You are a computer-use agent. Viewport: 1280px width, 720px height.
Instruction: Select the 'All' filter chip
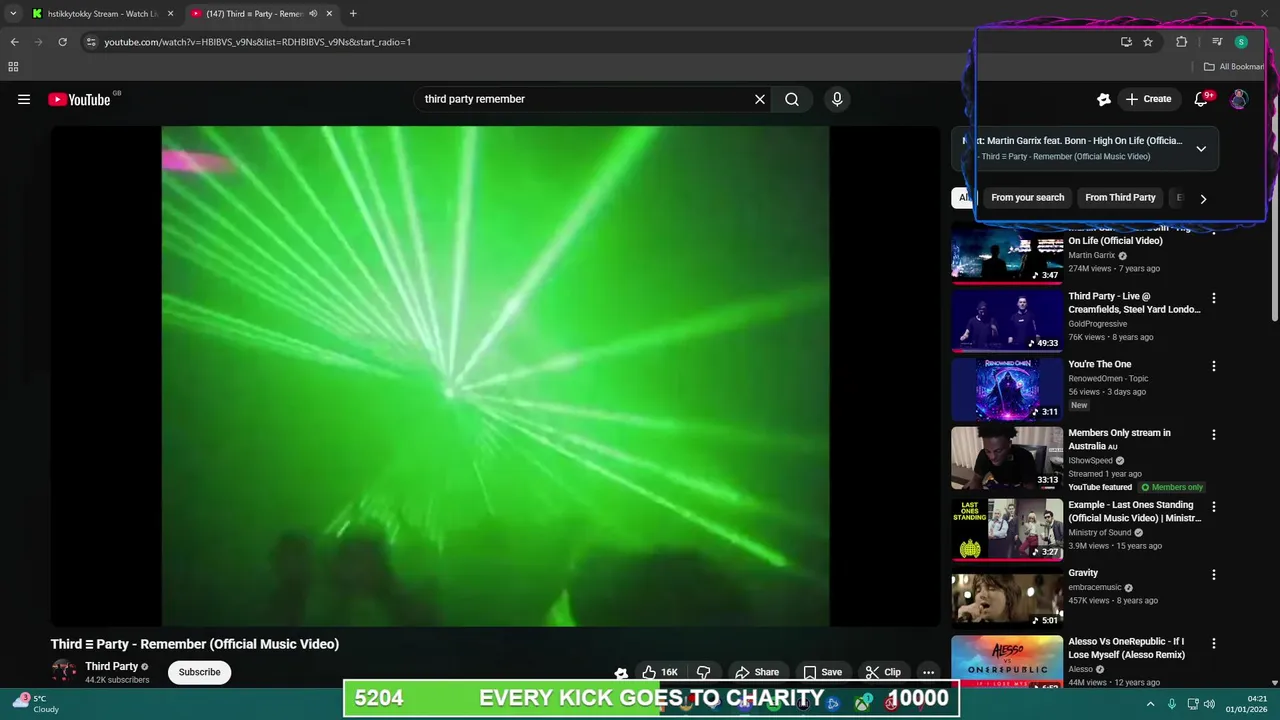(964, 198)
